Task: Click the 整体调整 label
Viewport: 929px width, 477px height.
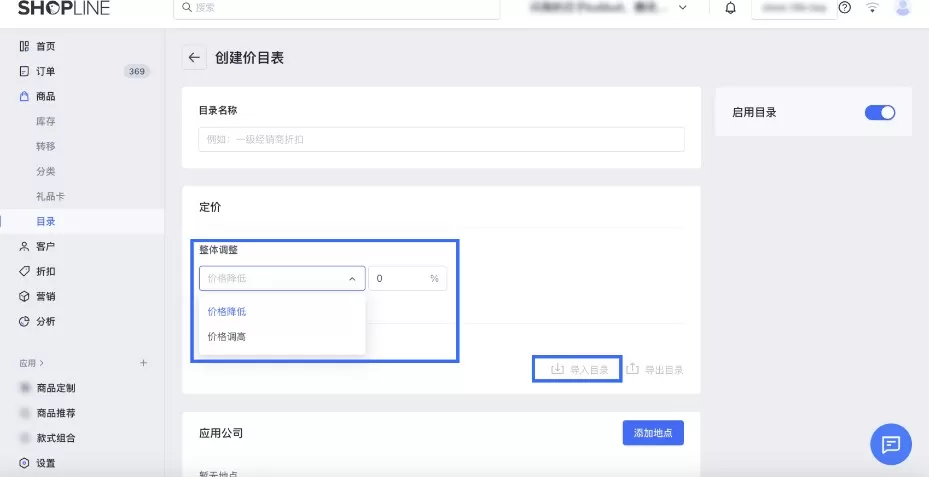Action: [219, 249]
